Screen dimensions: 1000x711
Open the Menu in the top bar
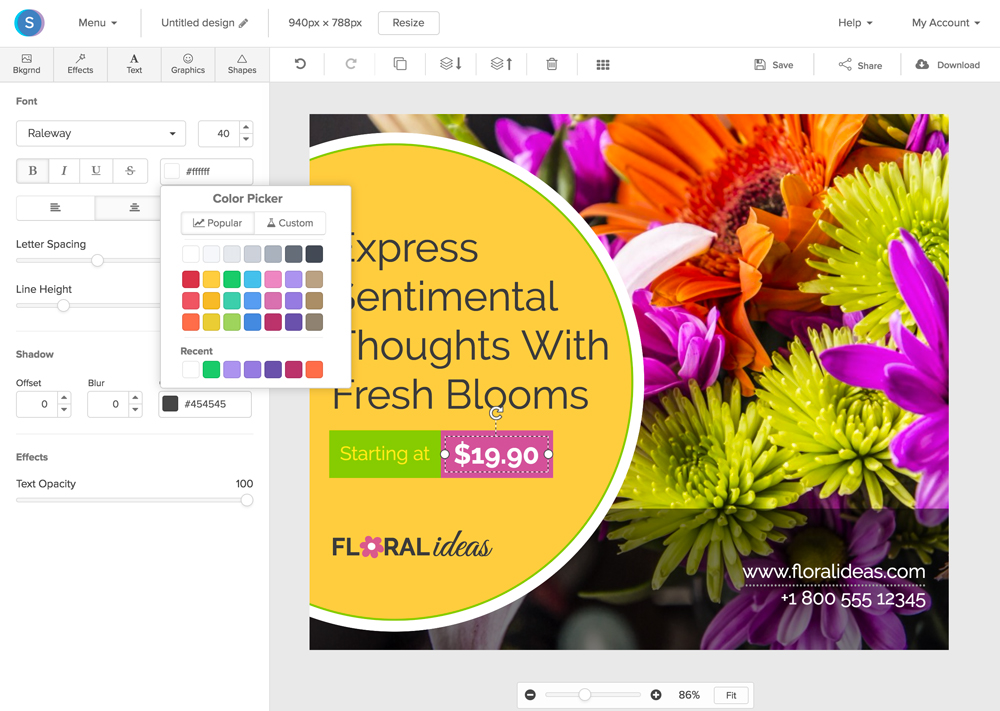tap(97, 22)
